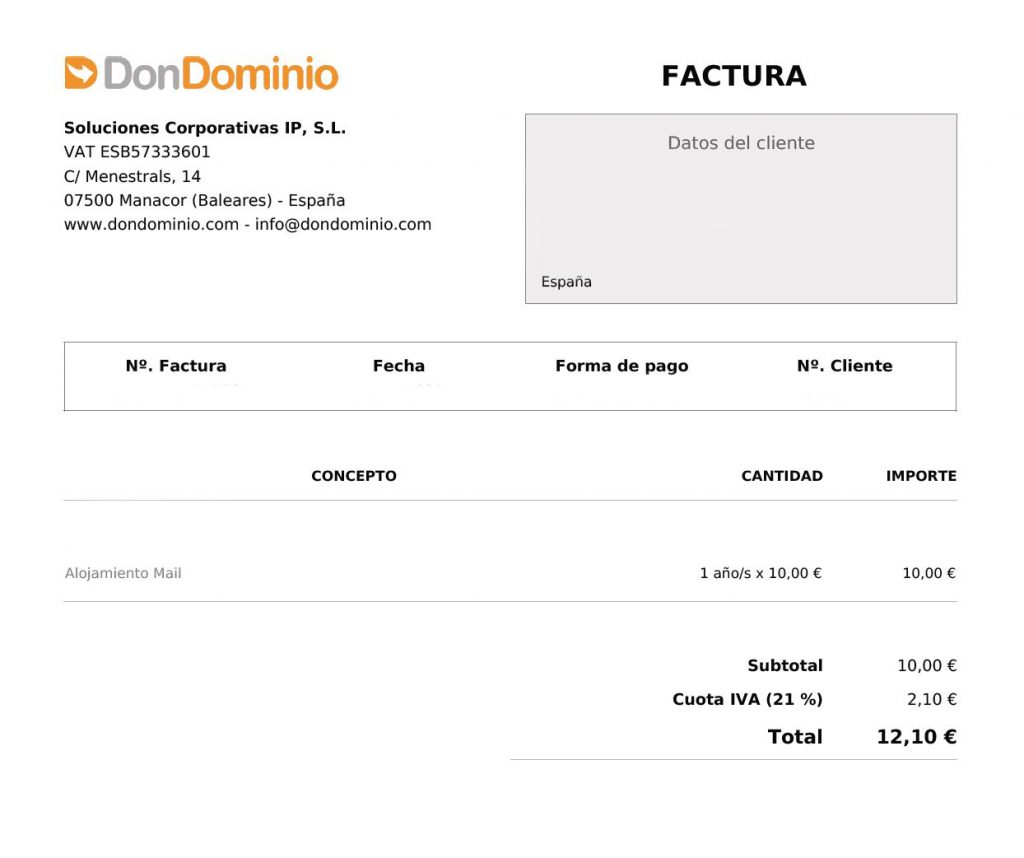The image size is (1024, 858).
Task: Click the Nº. Factura column header
Action: [x=176, y=366]
